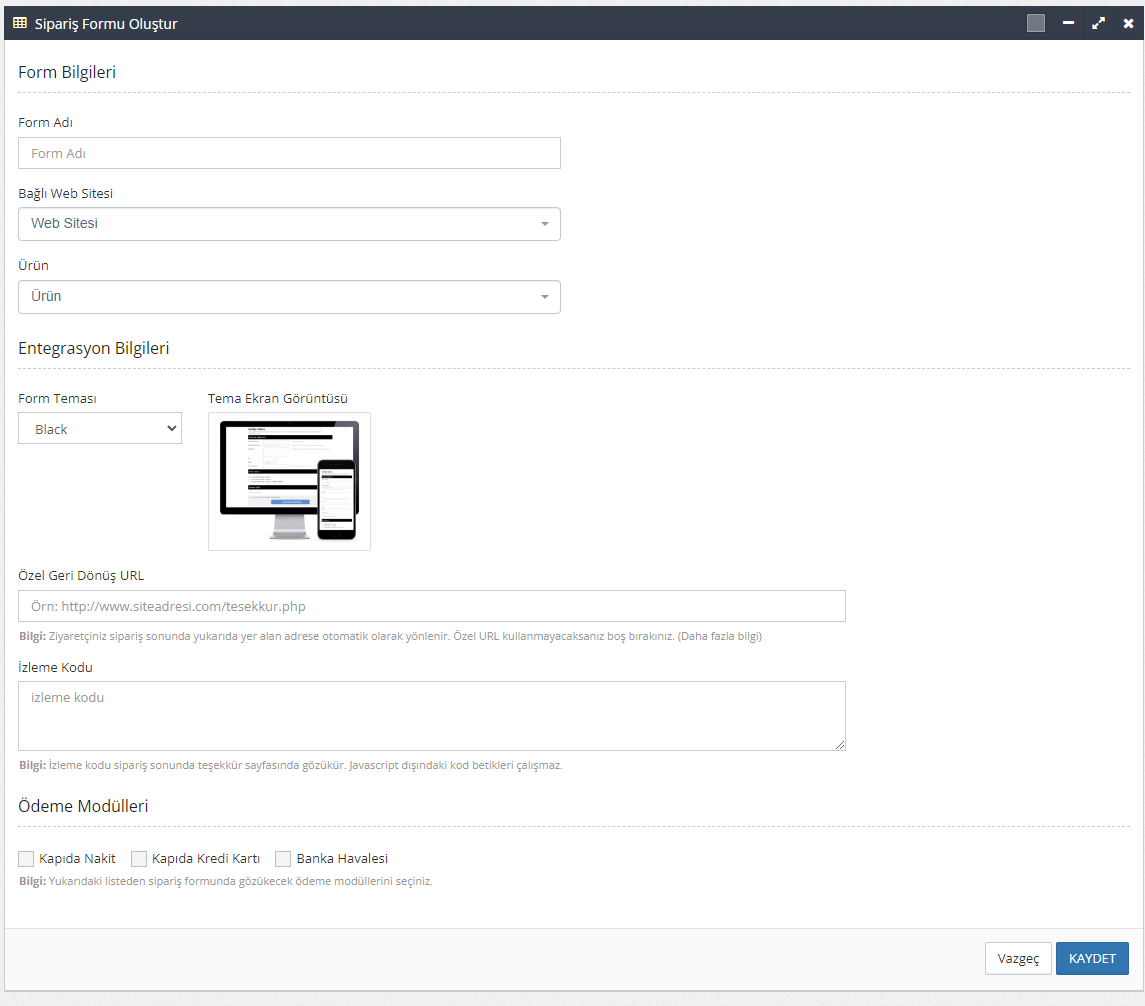The width and height of the screenshot is (1145, 1006).
Task: Expand the Ürün dropdown list
Action: [x=289, y=297]
